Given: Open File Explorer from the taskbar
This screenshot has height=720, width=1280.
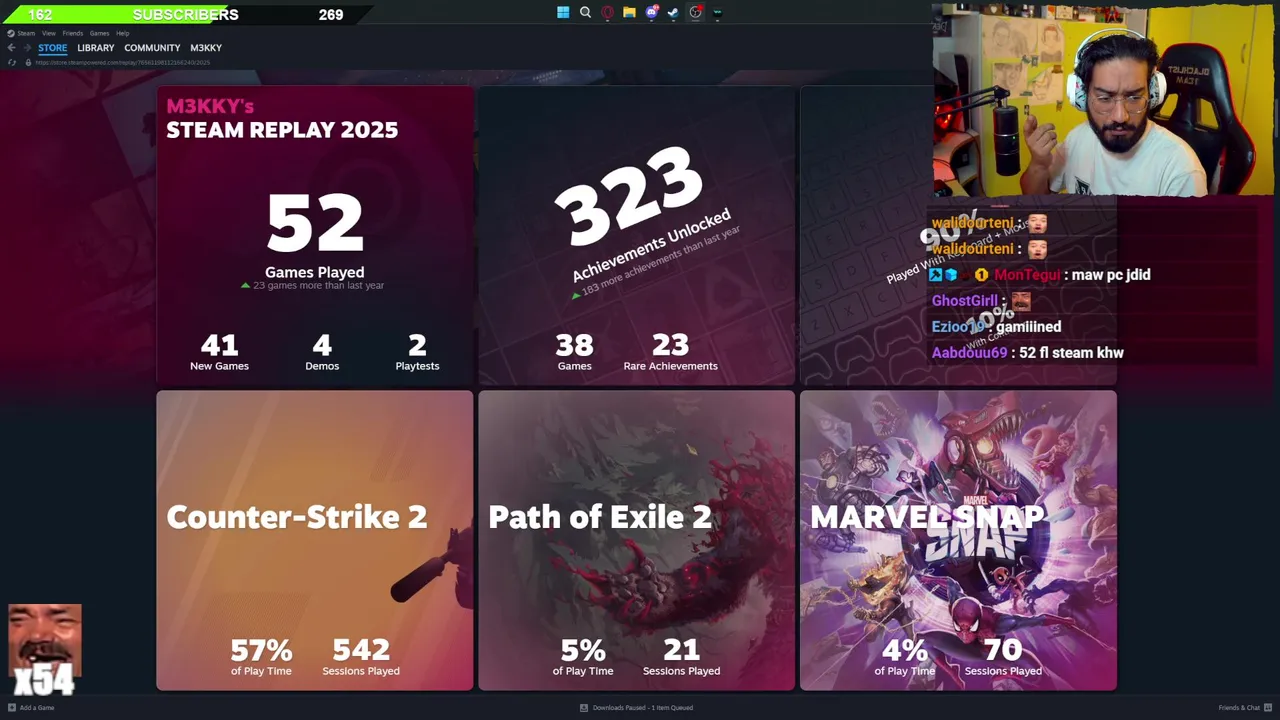Looking at the screenshot, I should [x=629, y=13].
